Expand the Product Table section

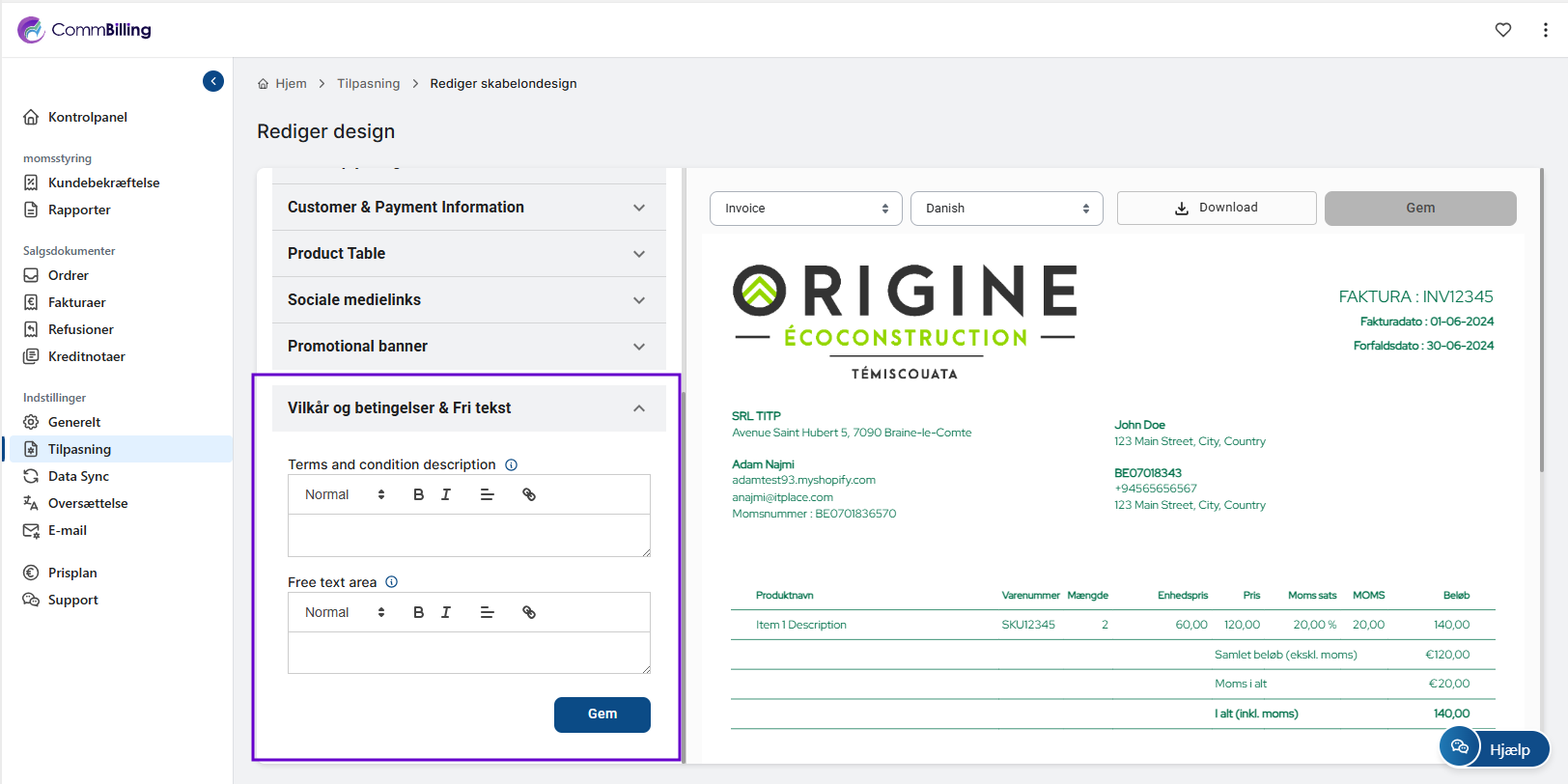point(468,254)
